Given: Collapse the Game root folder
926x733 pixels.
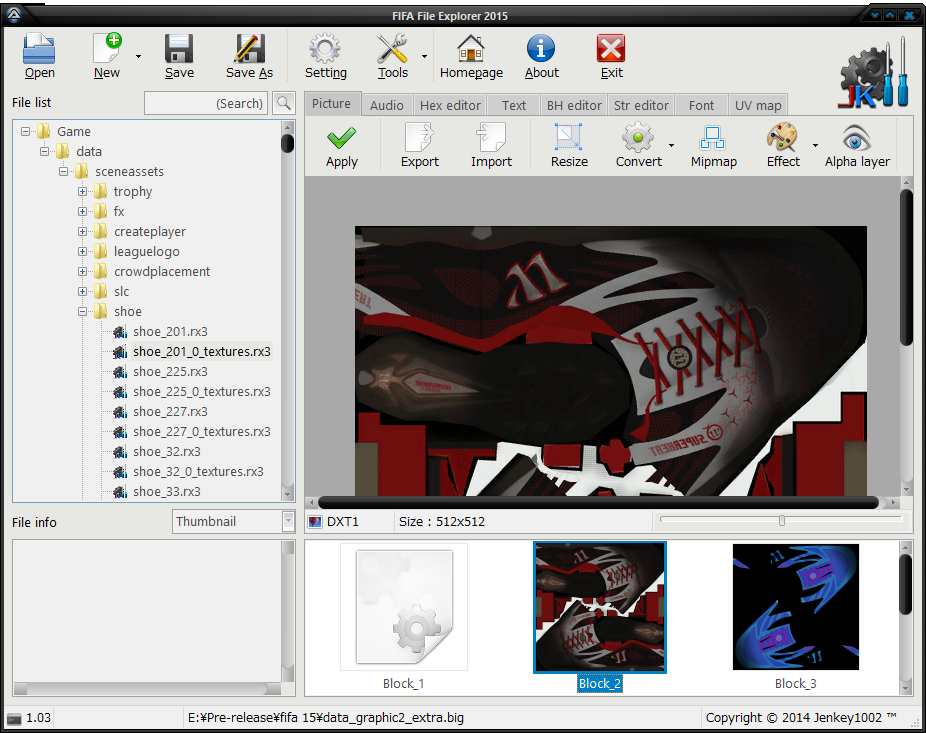Looking at the screenshot, I should tap(25, 131).
